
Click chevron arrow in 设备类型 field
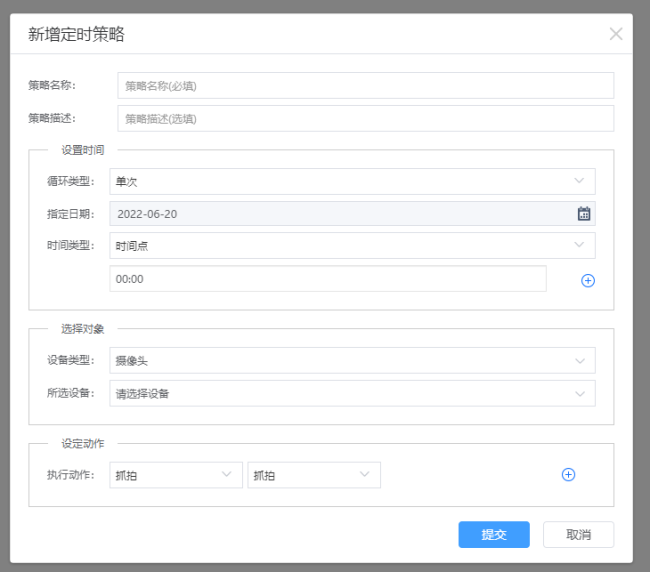click(579, 361)
